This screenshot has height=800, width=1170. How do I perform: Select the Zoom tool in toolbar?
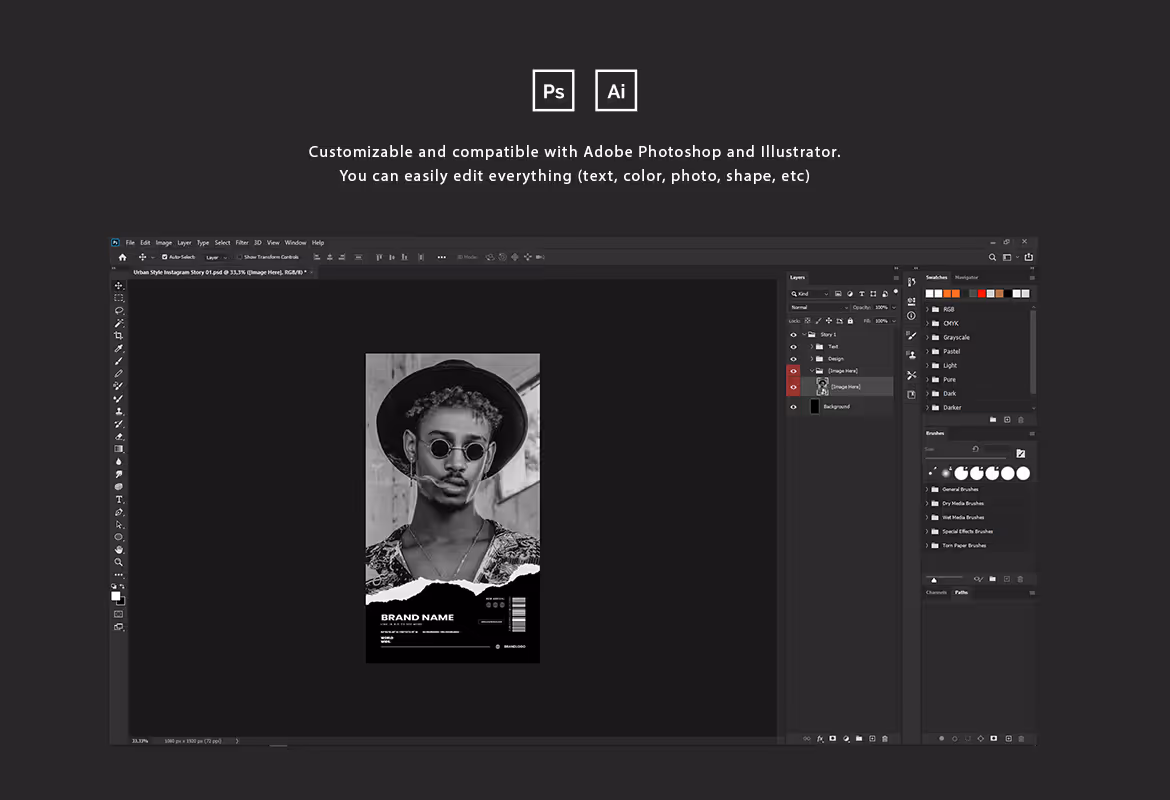pyautogui.click(x=119, y=562)
